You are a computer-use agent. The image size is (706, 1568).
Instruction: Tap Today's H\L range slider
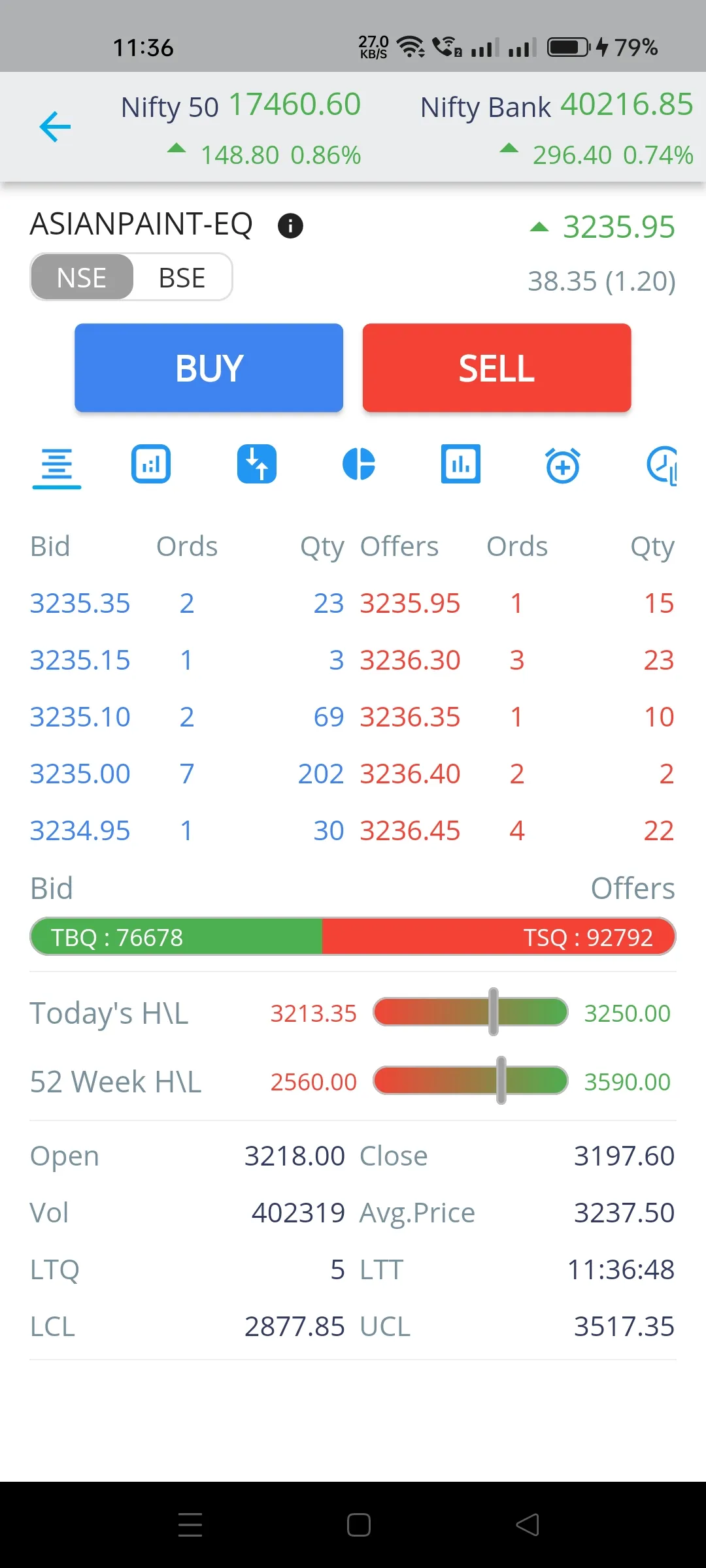(470, 1013)
